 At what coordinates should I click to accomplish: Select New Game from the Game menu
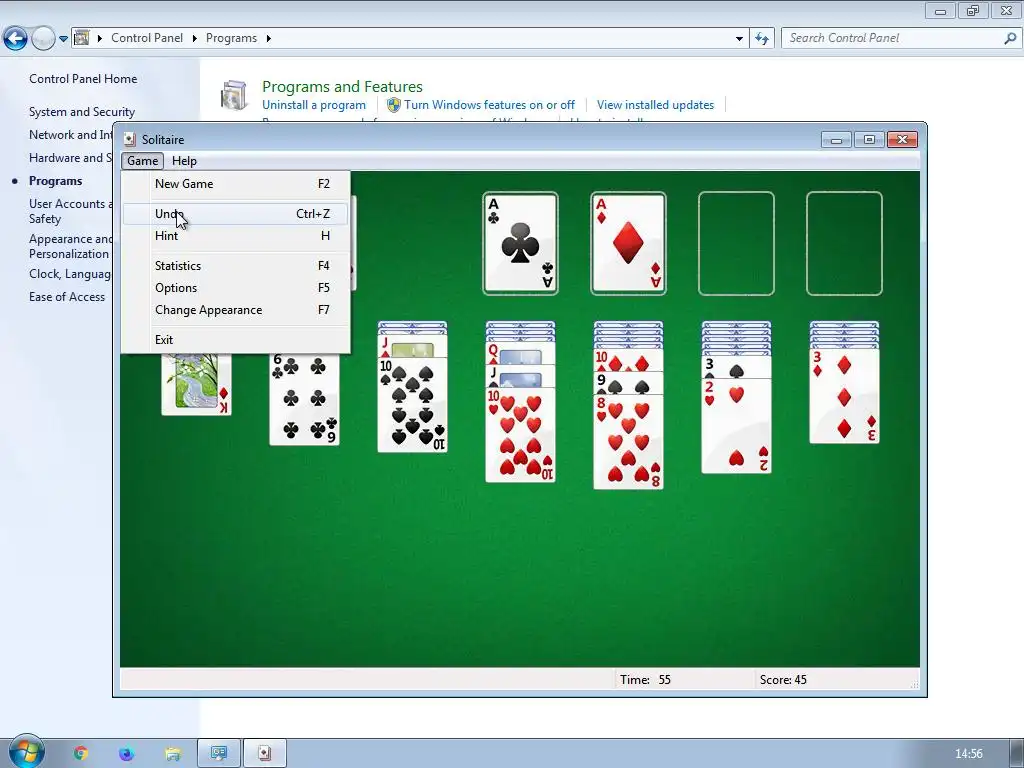[x=235, y=184]
